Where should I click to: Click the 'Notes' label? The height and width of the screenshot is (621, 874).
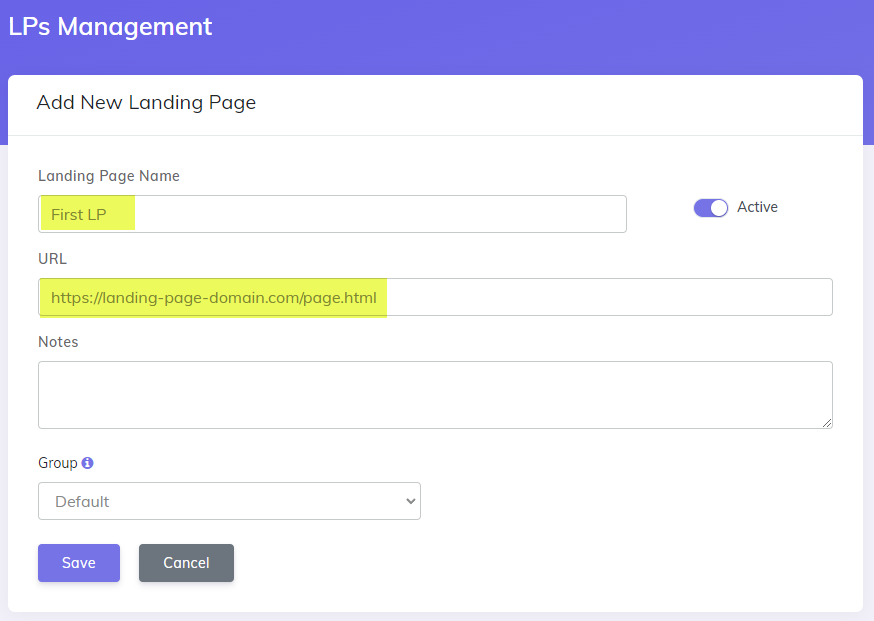(x=58, y=342)
